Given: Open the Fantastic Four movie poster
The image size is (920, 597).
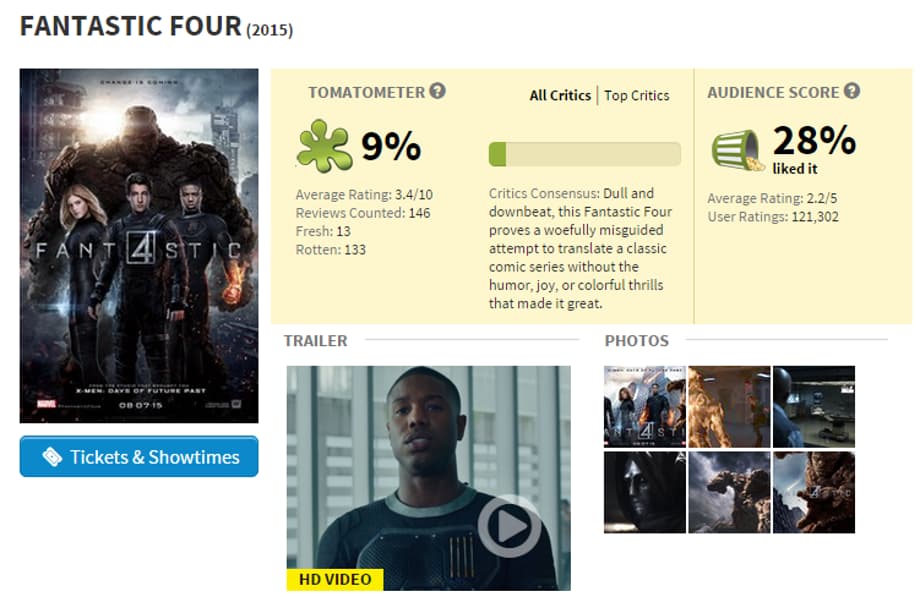Looking at the screenshot, I should coord(139,245).
